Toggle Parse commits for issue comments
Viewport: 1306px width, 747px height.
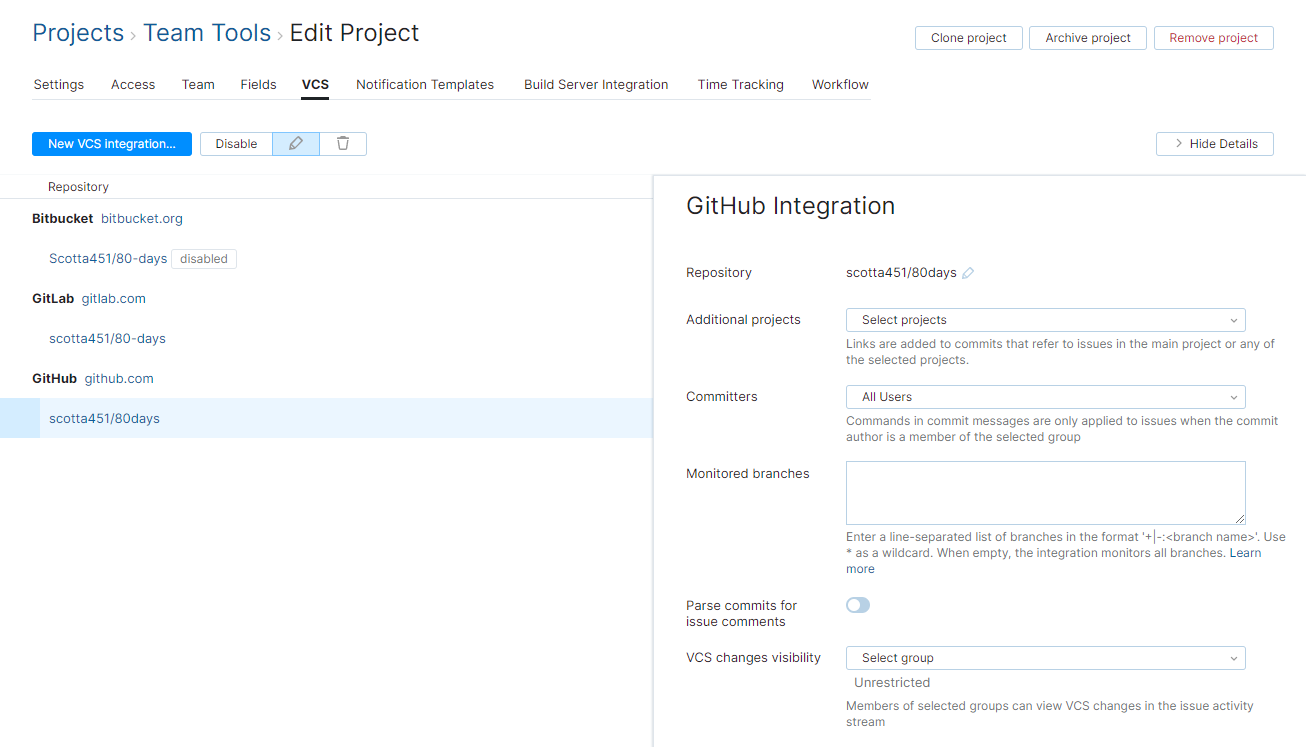[857, 605]
